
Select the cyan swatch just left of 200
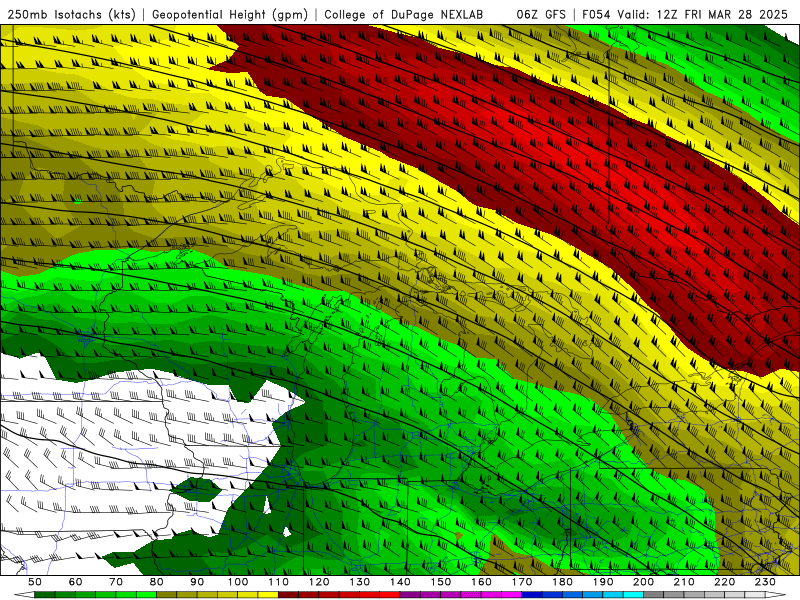633,595
